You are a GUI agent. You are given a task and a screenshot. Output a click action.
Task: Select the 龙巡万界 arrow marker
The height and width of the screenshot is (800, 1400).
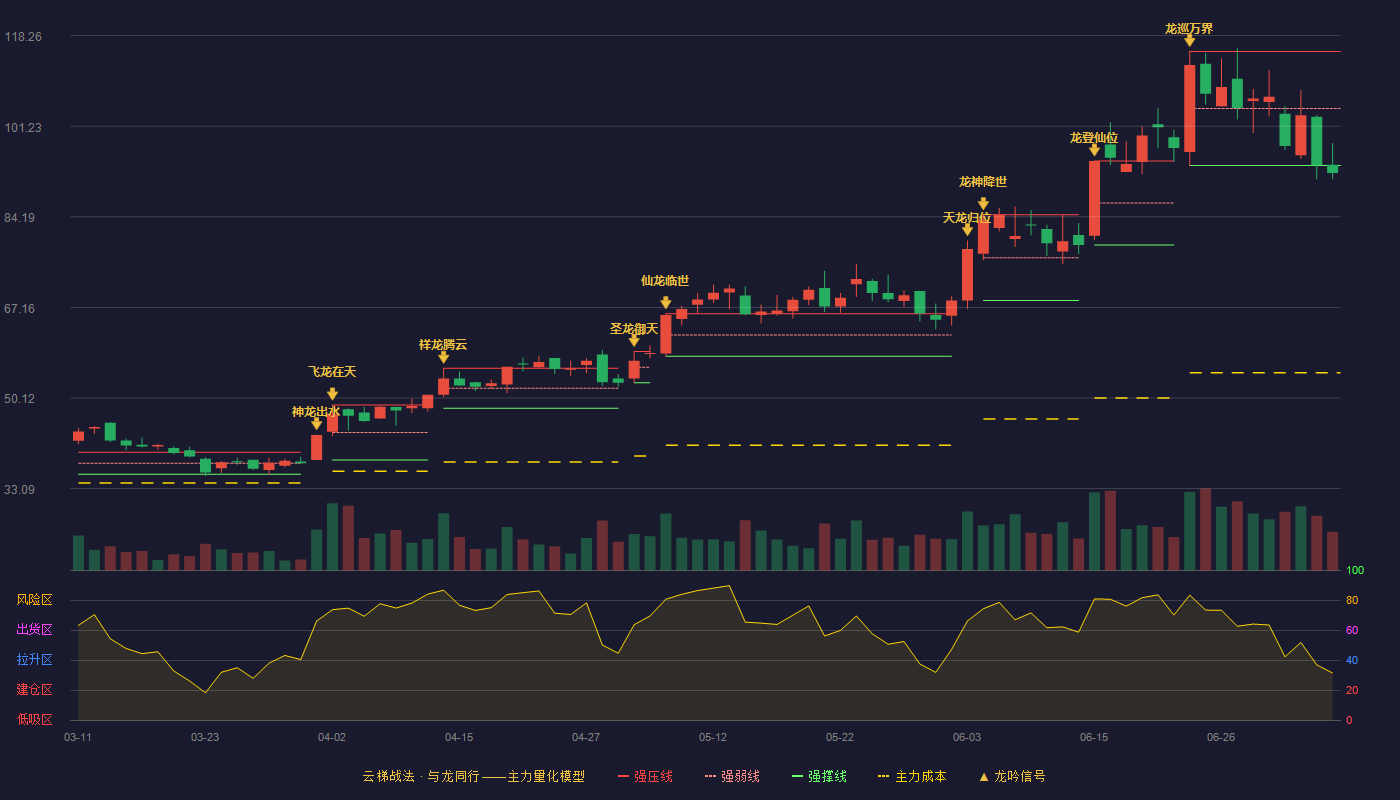tap(1190, 41)
